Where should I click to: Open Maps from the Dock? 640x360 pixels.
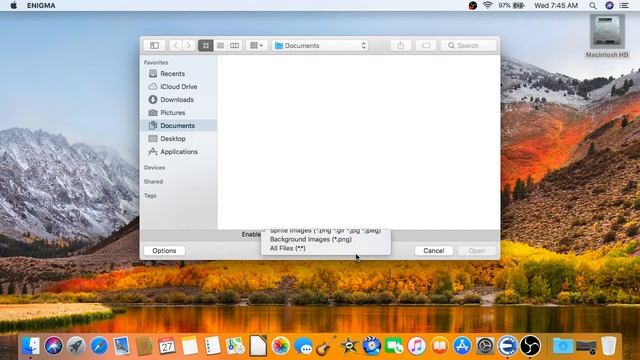coord(235,346)
